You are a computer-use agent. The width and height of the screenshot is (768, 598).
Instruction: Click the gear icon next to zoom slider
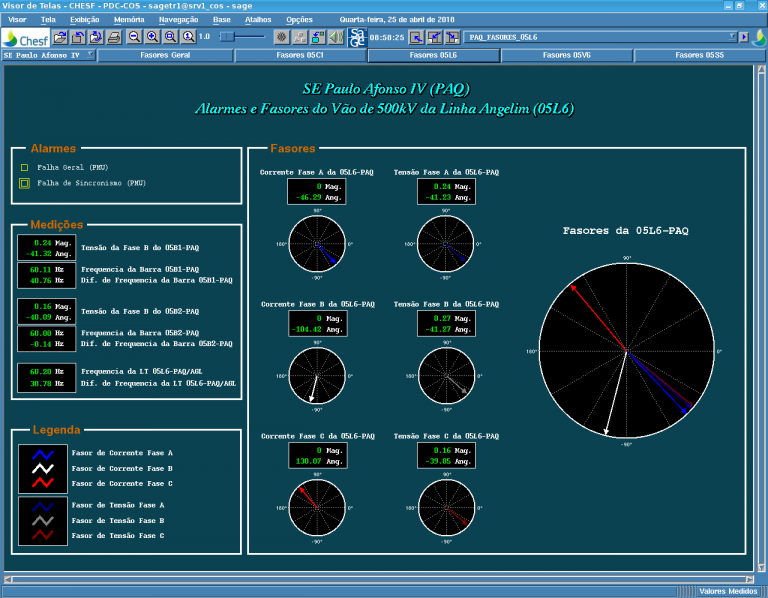(281, 37)
